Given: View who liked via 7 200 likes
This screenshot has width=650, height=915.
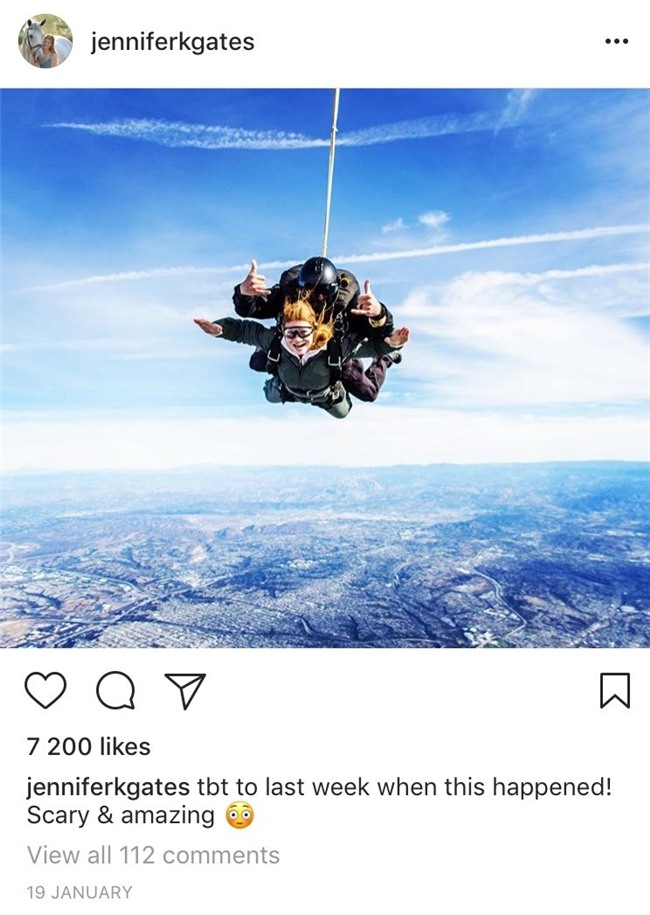Looking at the screenshot, I should (x=89, y=746).
